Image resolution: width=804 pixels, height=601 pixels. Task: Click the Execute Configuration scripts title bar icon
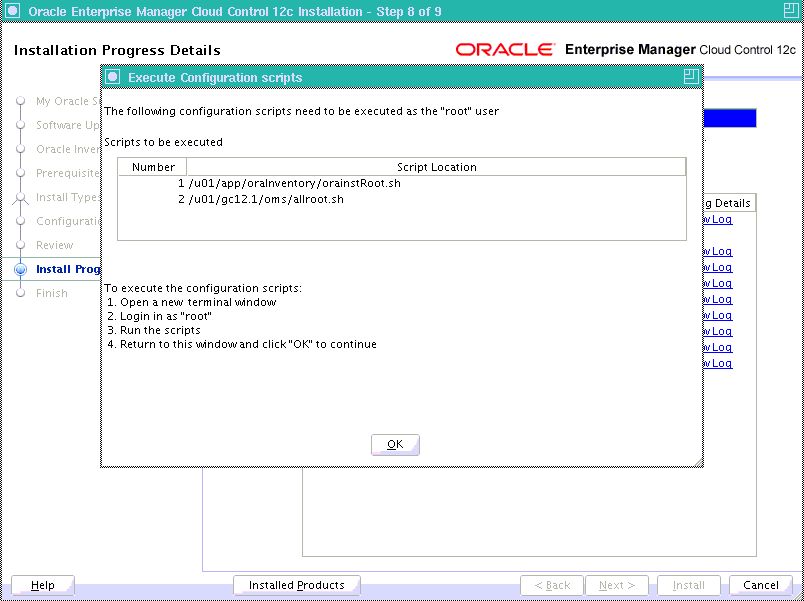113,77
